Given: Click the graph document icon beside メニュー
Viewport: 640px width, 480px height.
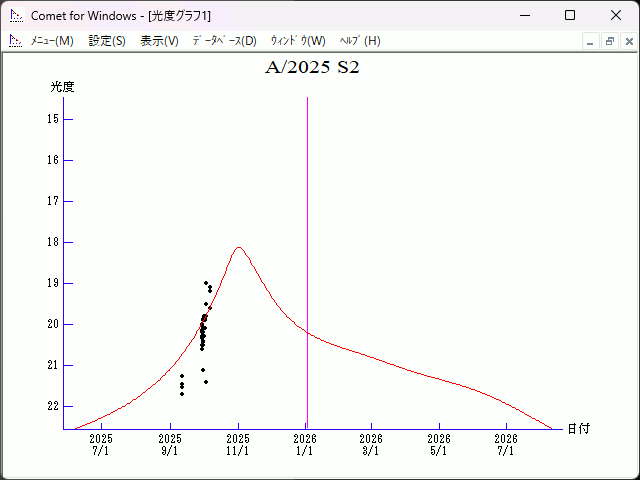Looking at the screenshot, I should tap(15, 41).
